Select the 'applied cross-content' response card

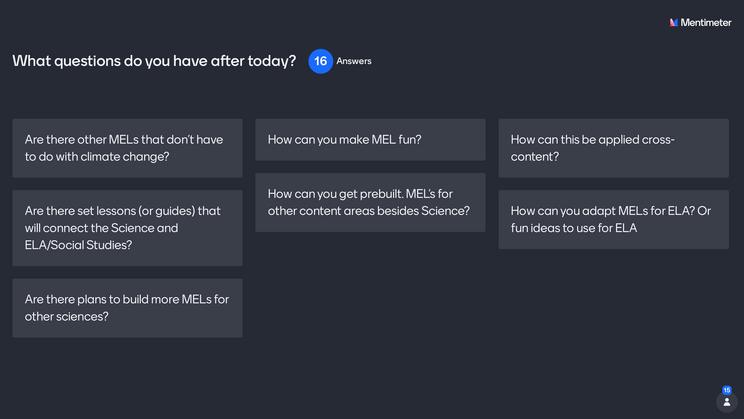[613, 148]
